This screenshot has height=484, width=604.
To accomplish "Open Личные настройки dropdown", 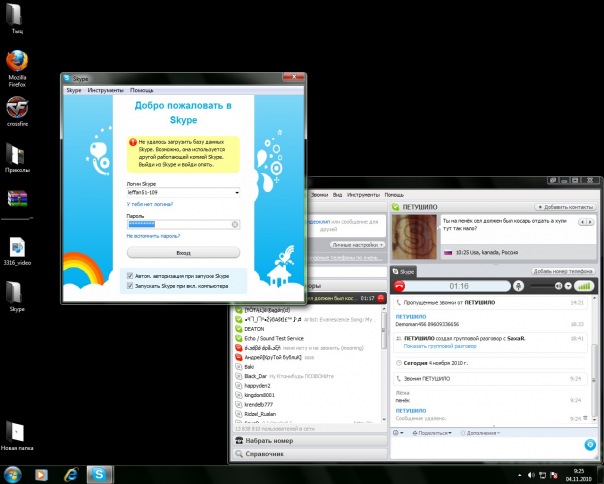I will click(x=357, y=245).
